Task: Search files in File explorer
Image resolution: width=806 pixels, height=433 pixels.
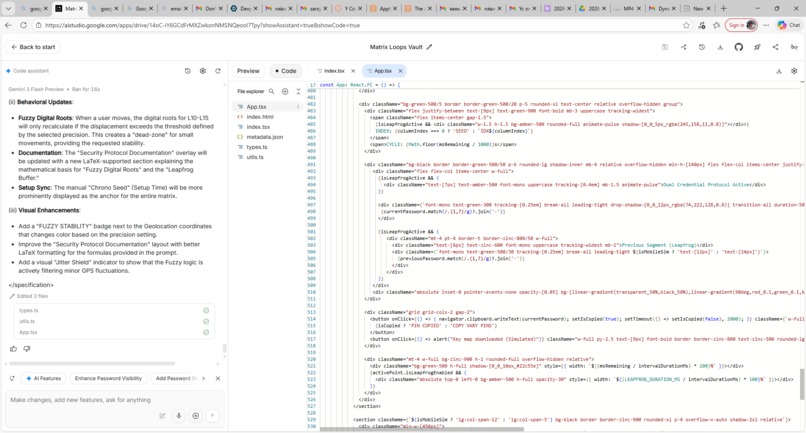Action: (x=271, y=91)
